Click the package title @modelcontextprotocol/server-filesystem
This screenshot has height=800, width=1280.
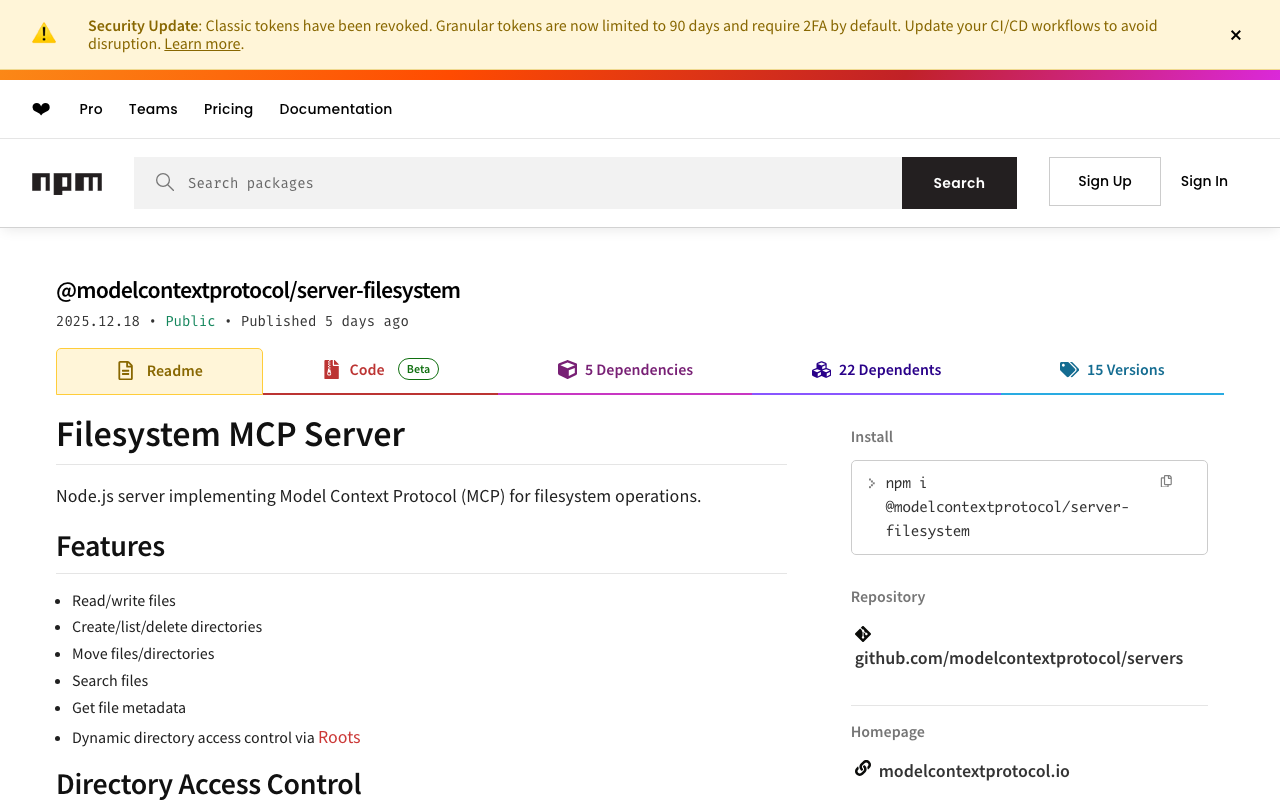tap(258, 290)
